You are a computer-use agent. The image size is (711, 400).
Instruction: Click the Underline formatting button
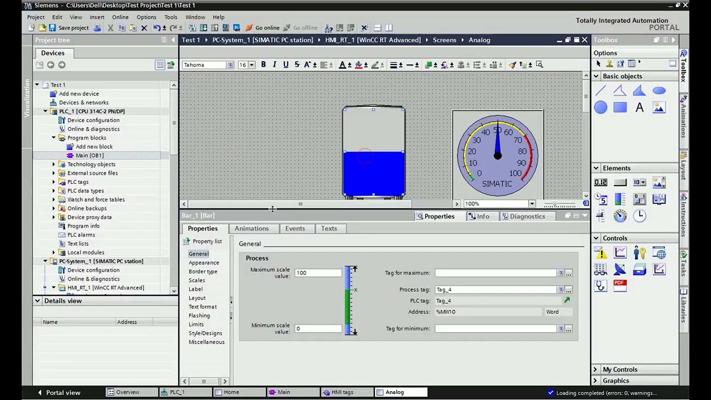click(x=286, y=65)
